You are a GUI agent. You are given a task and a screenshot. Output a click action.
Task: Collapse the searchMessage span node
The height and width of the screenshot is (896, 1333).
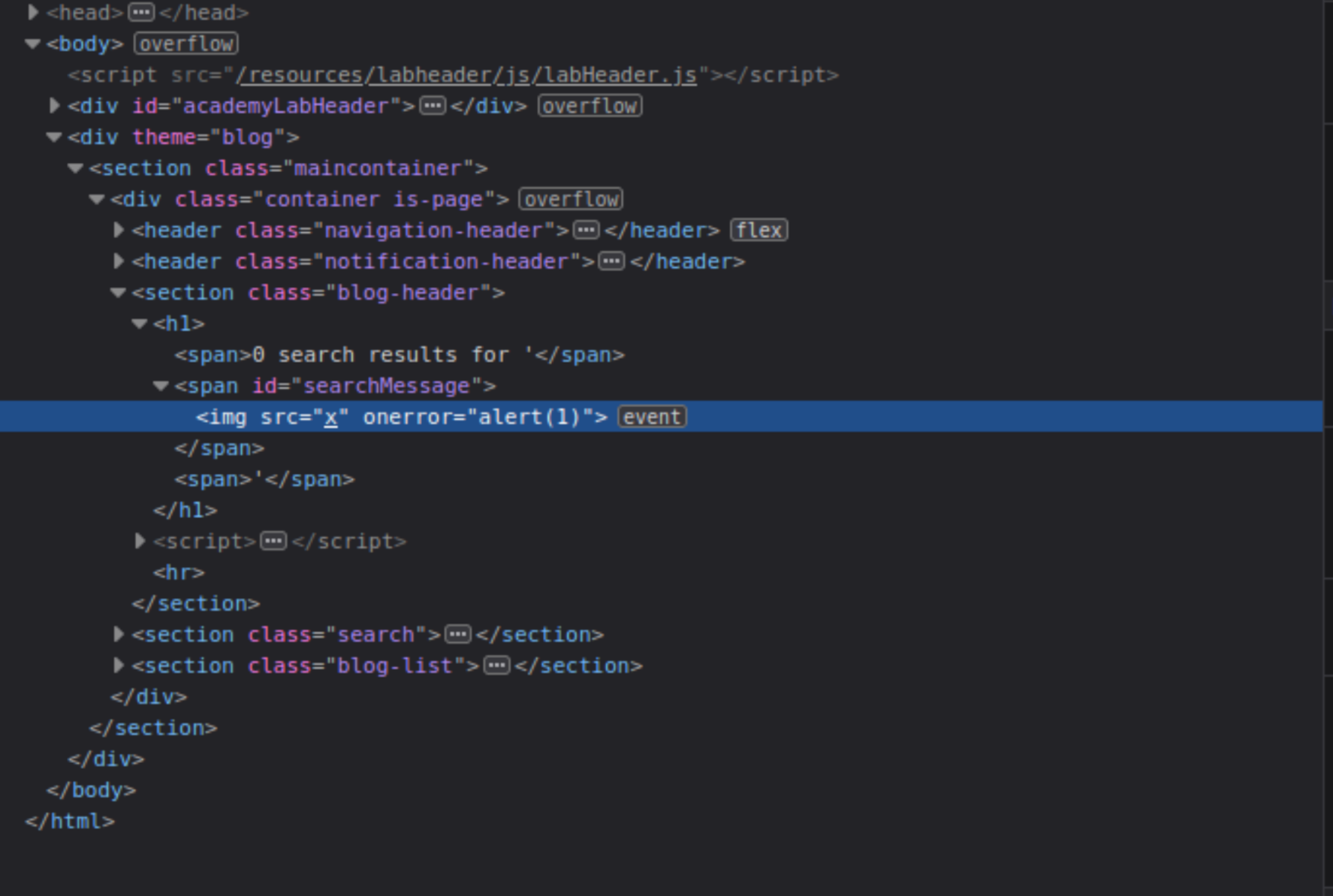point(161,386)
